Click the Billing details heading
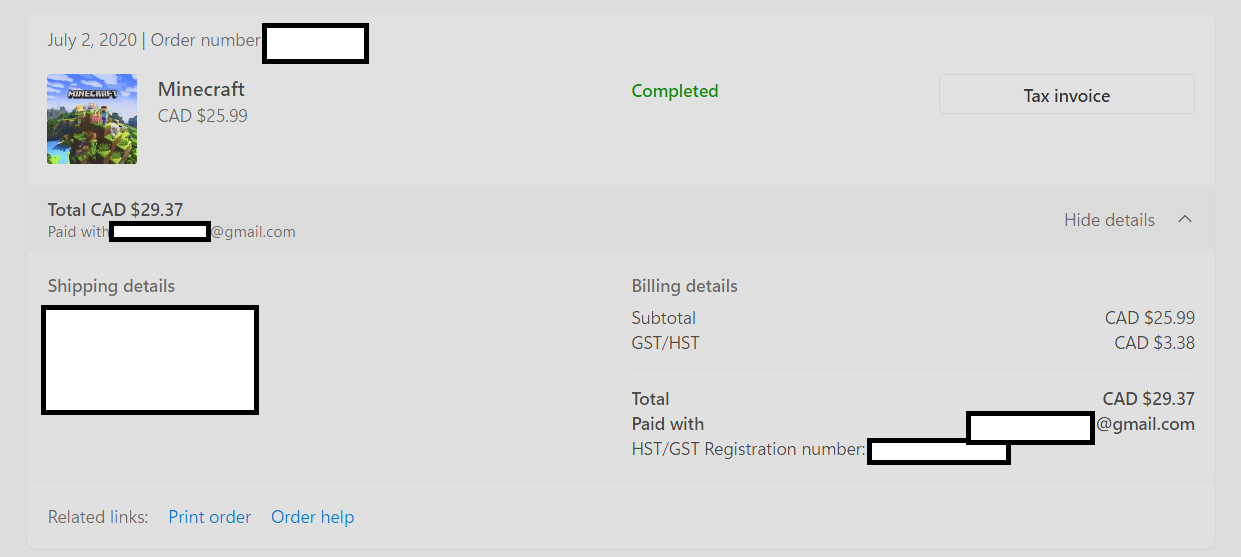Screen dimensions: 1241x557 click(685, 286)
